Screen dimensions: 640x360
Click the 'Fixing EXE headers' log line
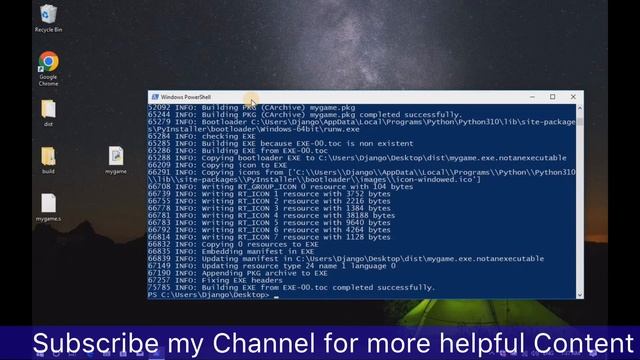215,280
